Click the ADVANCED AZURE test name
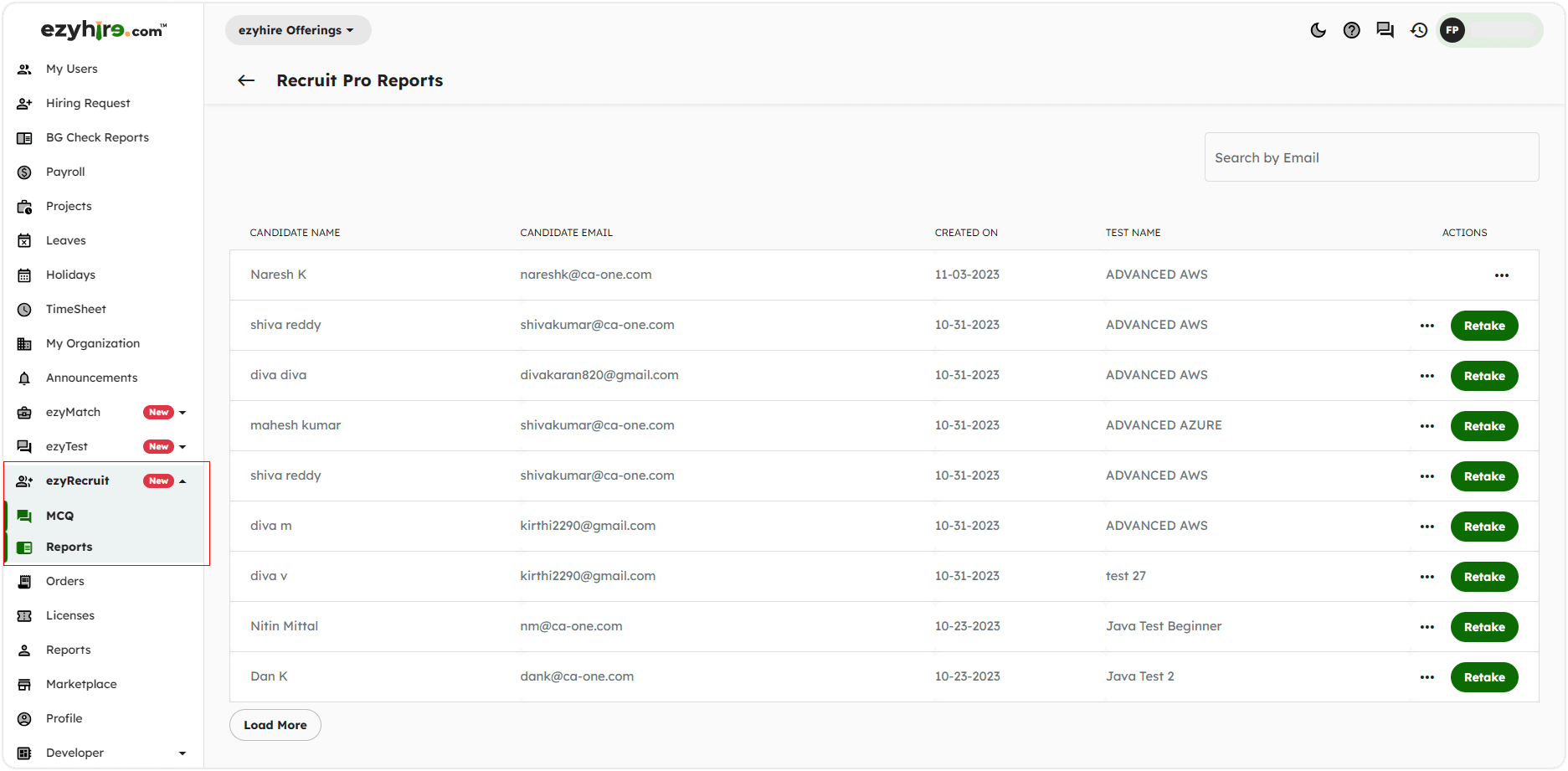 click(x=1164, y=425)
